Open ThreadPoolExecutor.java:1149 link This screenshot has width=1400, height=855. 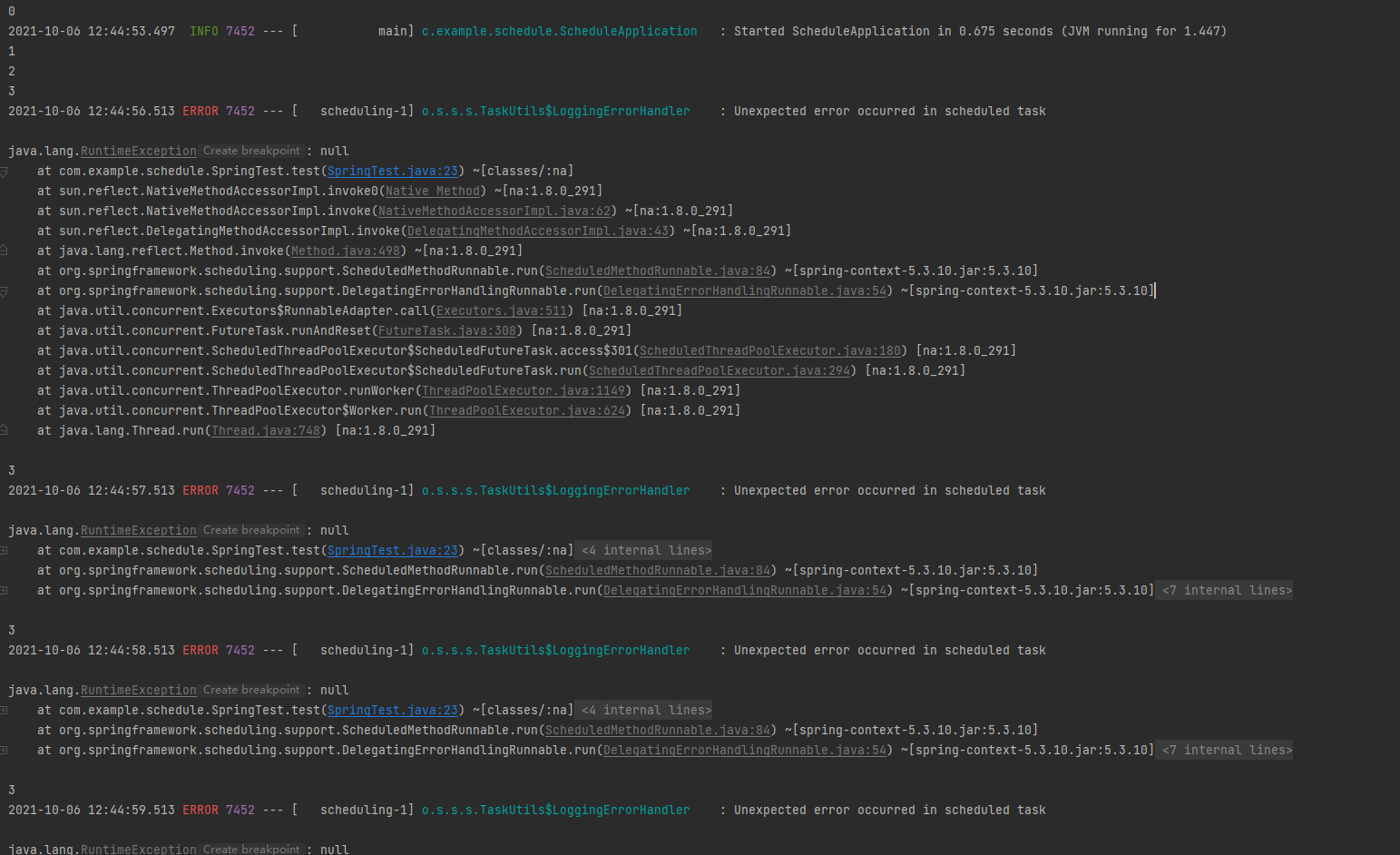[524, 390]
